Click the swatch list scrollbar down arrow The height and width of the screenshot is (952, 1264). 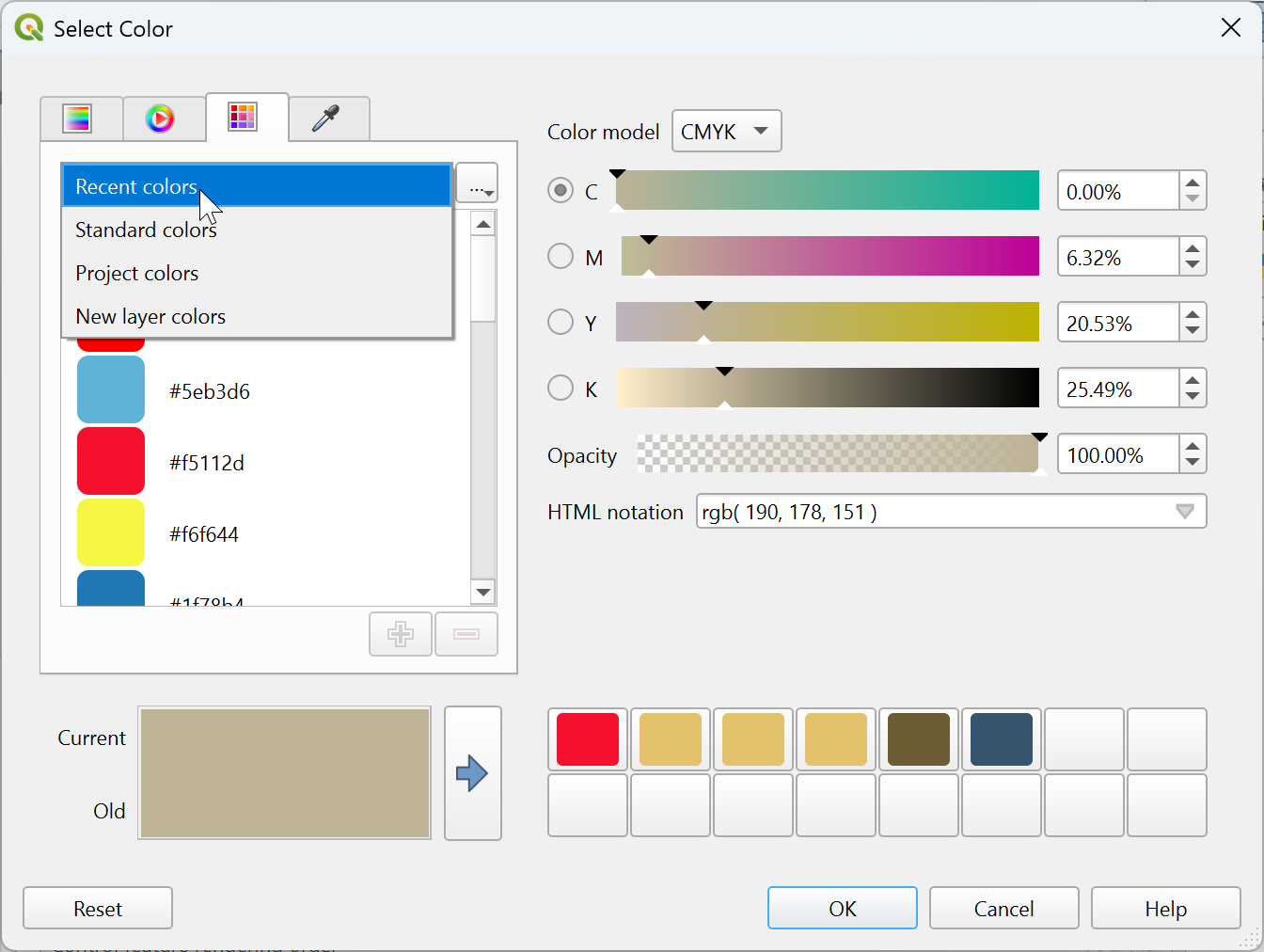click(482, 592)
